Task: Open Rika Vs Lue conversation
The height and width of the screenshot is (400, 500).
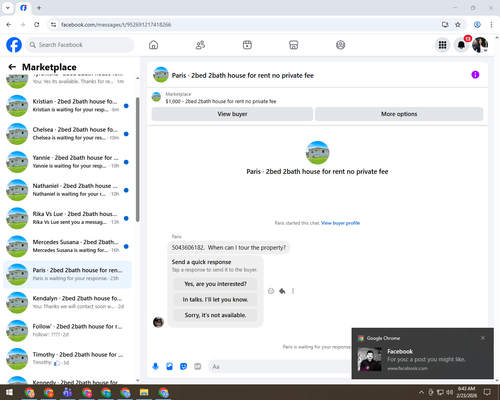Action: 67,218
